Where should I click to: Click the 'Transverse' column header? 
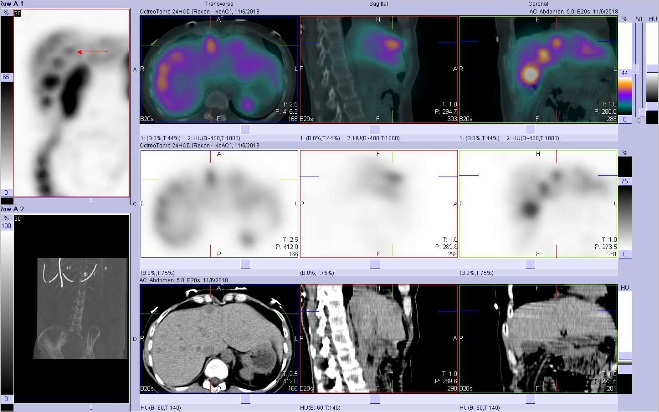(218, 3)
